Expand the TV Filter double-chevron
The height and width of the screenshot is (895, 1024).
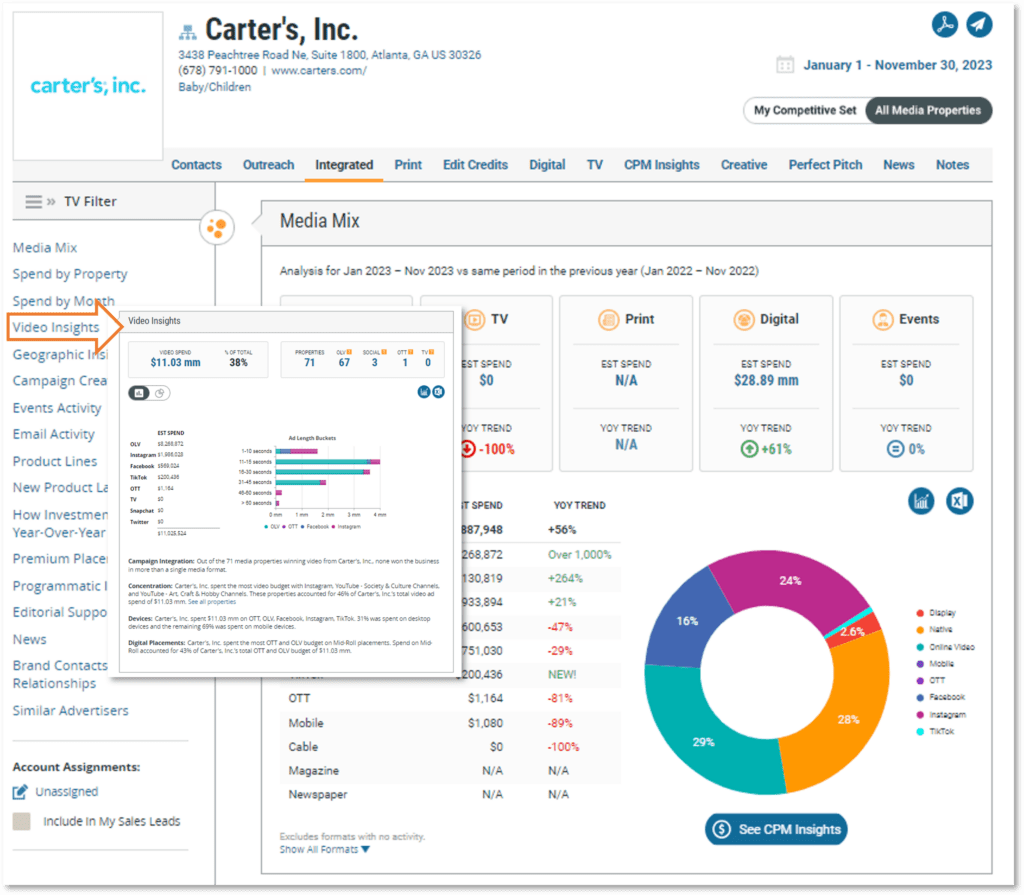tap(51, 202)
